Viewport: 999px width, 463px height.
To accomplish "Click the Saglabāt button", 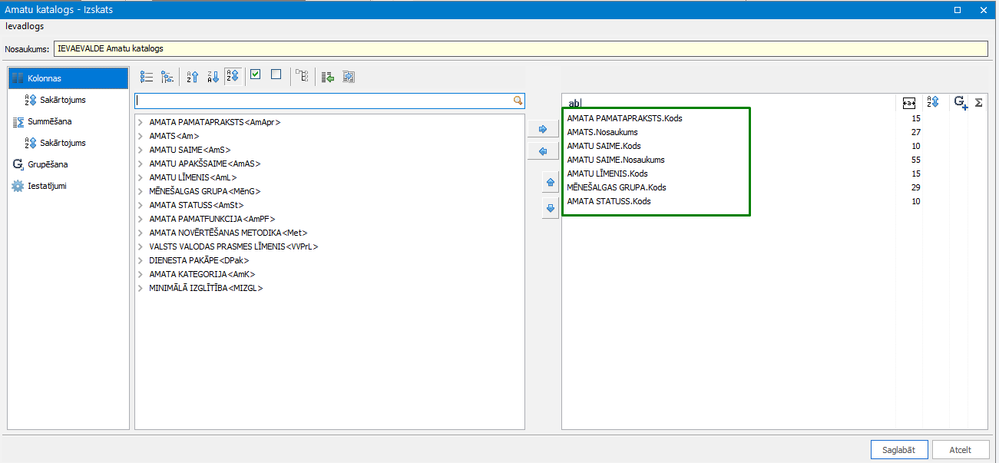I will click(899, 449).
